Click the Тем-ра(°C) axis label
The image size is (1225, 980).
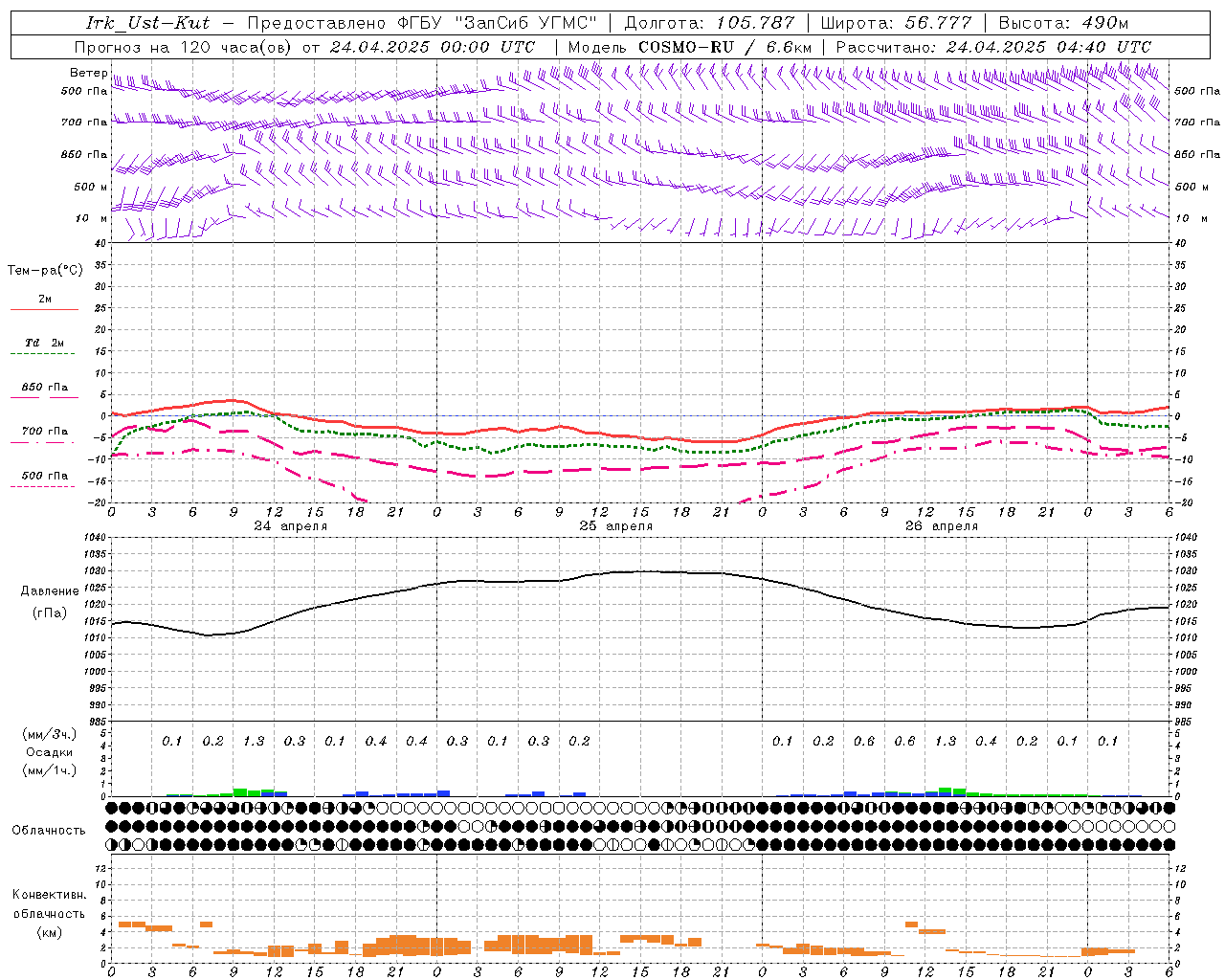(45, 271)
